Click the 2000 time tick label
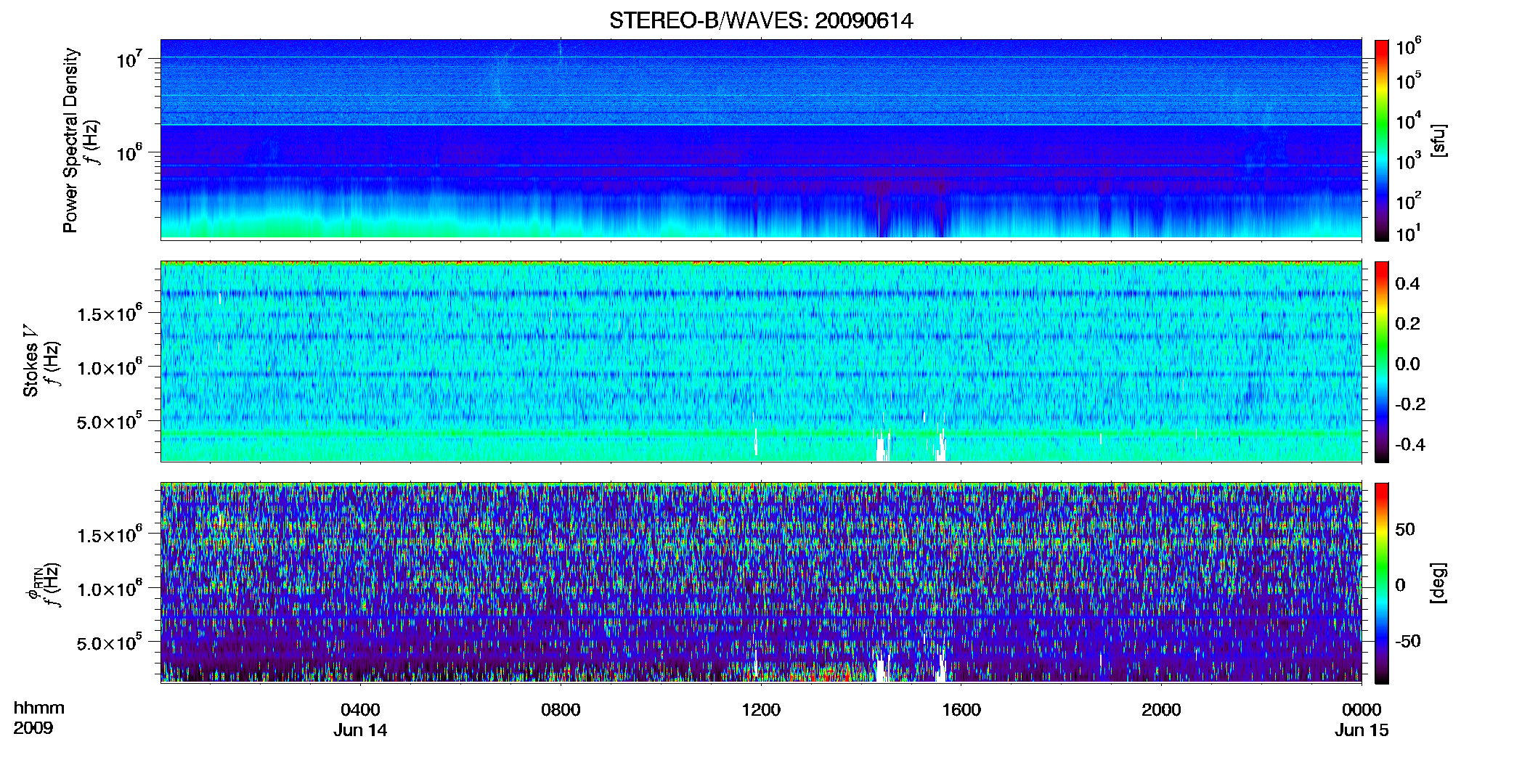Image resolution: width=1522 pixels, height=784 pixels. click(x=1161, y=710)
